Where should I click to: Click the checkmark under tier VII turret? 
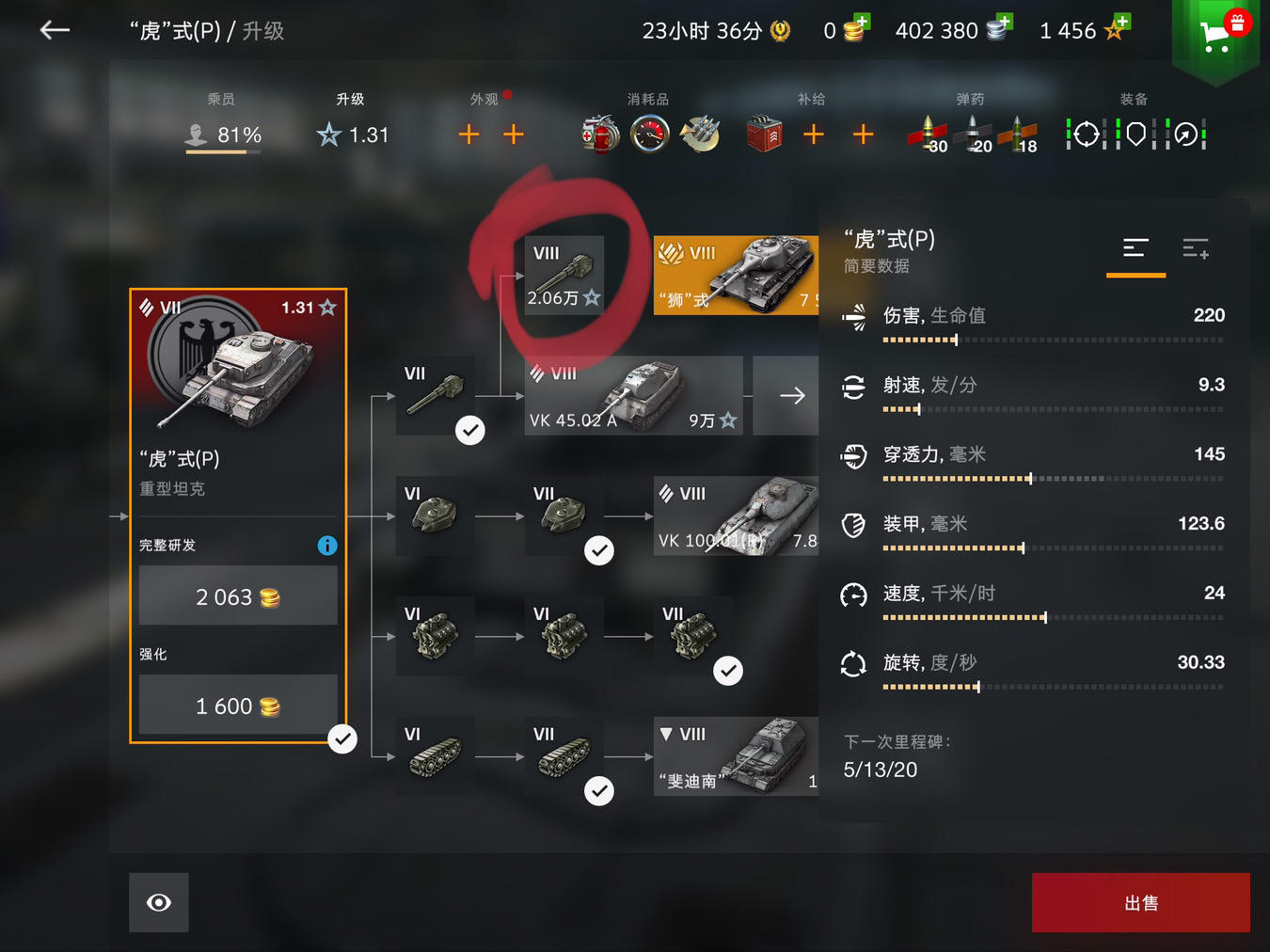point(599,550)
